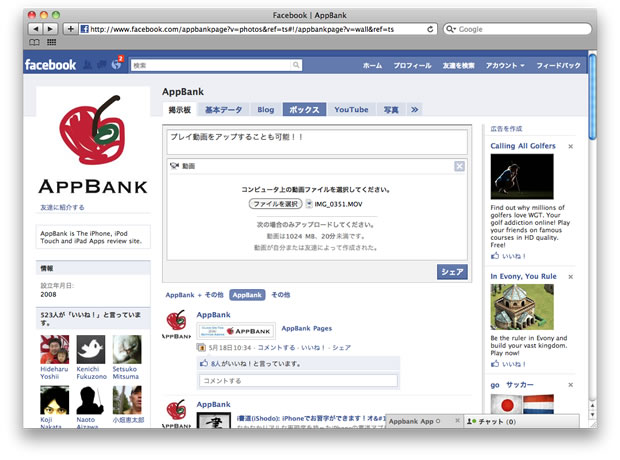Switch to the YouTube tab
The width and height of the screenshot is (620, 460).
[351, 110]
